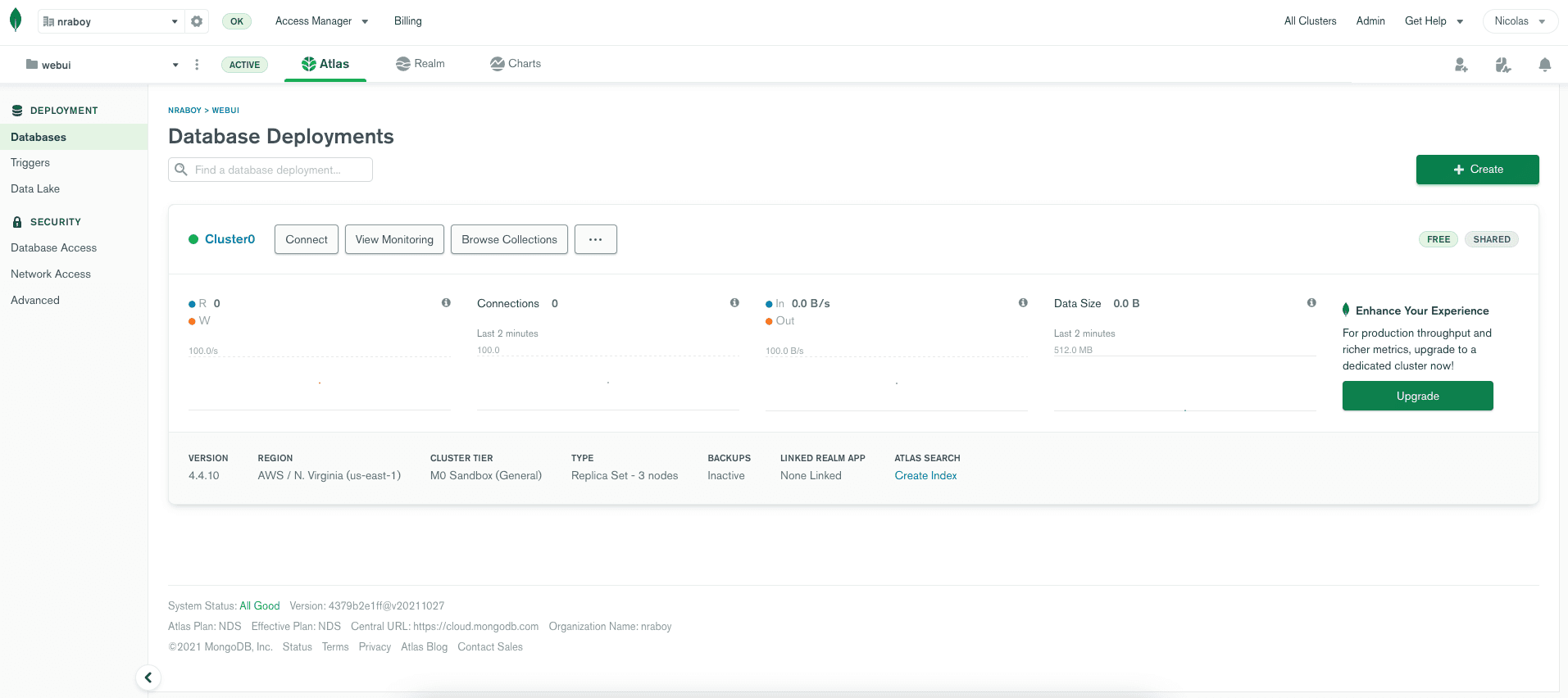The height and width of the screenshot is (698, 1568).
Task: Switch to the Realm tab
Action: 420,64
